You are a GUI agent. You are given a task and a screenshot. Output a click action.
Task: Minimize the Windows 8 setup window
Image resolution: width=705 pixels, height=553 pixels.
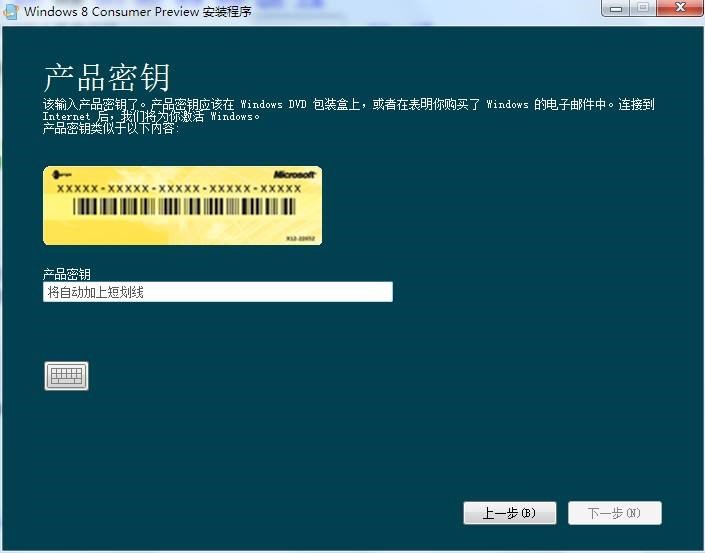(616, 8)
